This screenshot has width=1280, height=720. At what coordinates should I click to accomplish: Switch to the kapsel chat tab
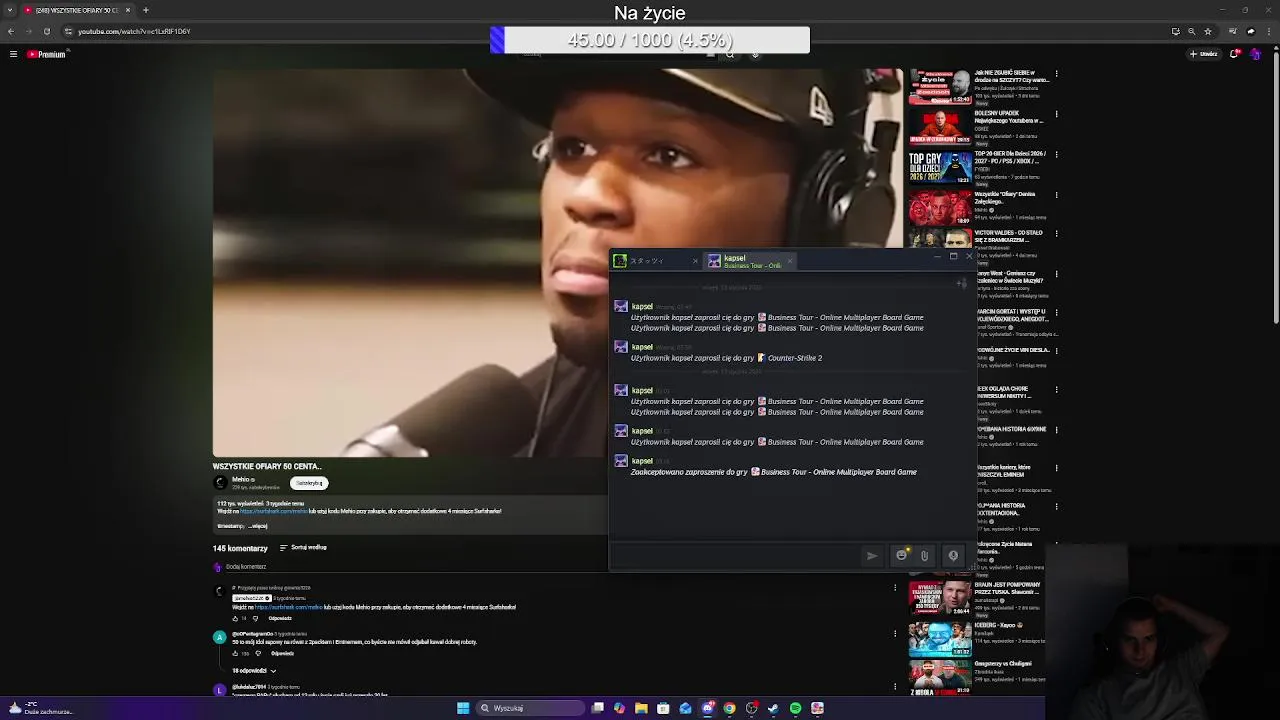[x=747, y=261]
